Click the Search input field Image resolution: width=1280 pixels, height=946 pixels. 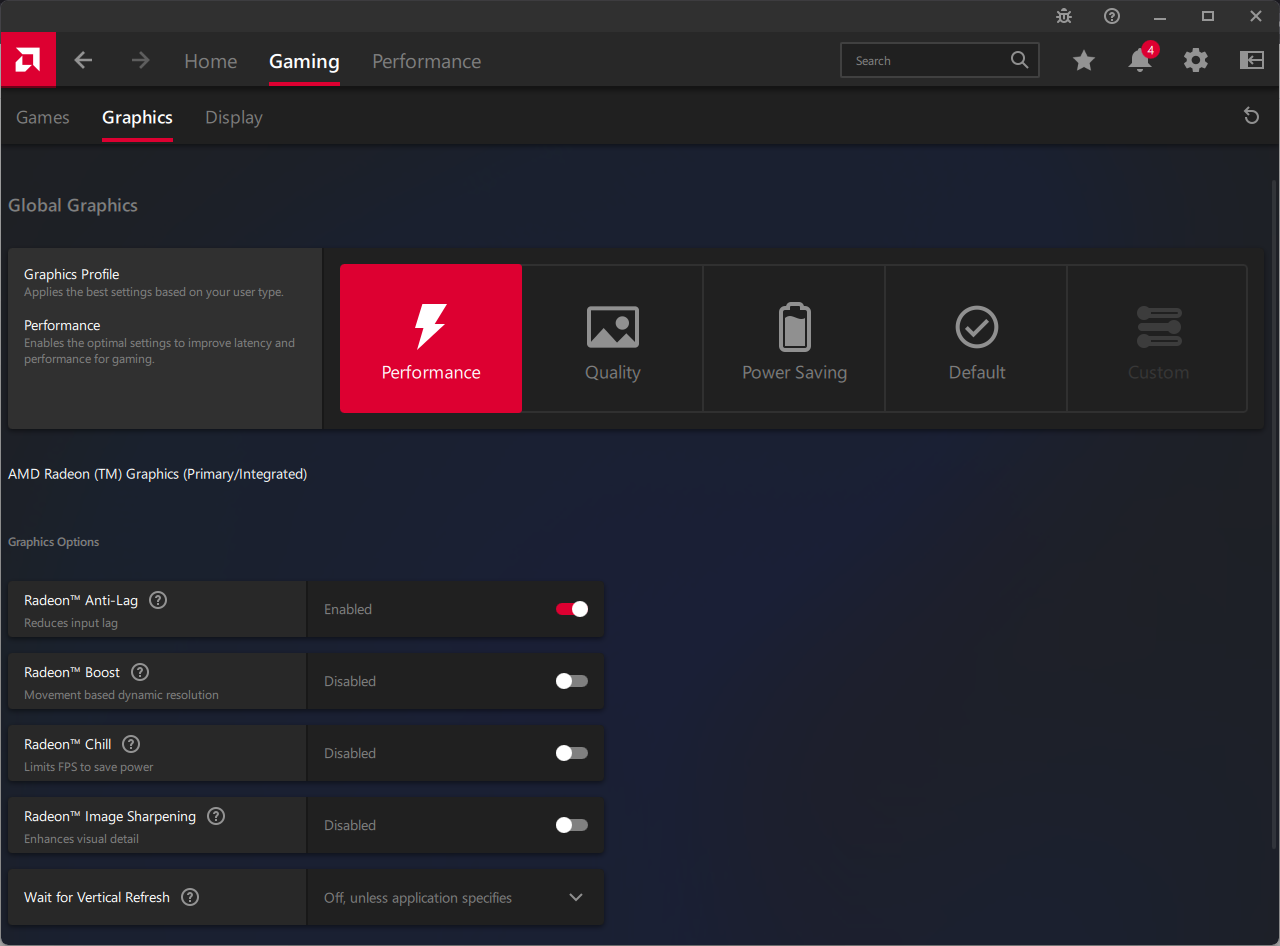coord(925,60)
